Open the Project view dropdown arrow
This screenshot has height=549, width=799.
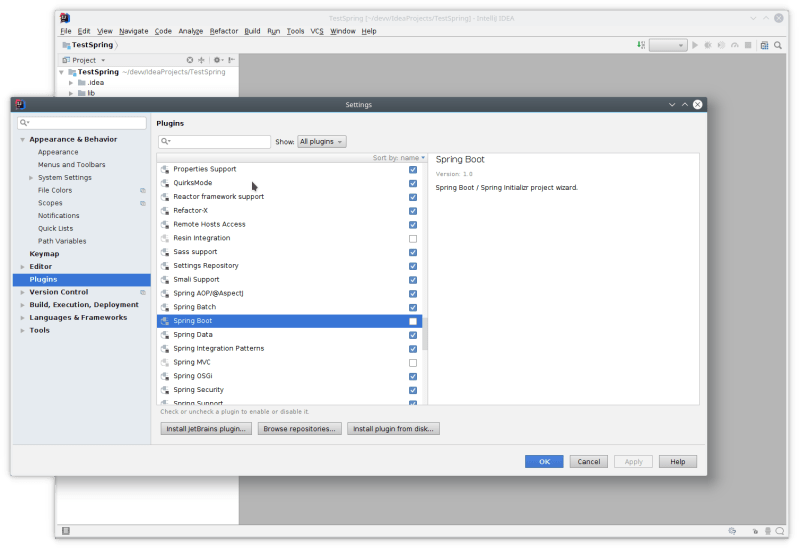point(103,60)
